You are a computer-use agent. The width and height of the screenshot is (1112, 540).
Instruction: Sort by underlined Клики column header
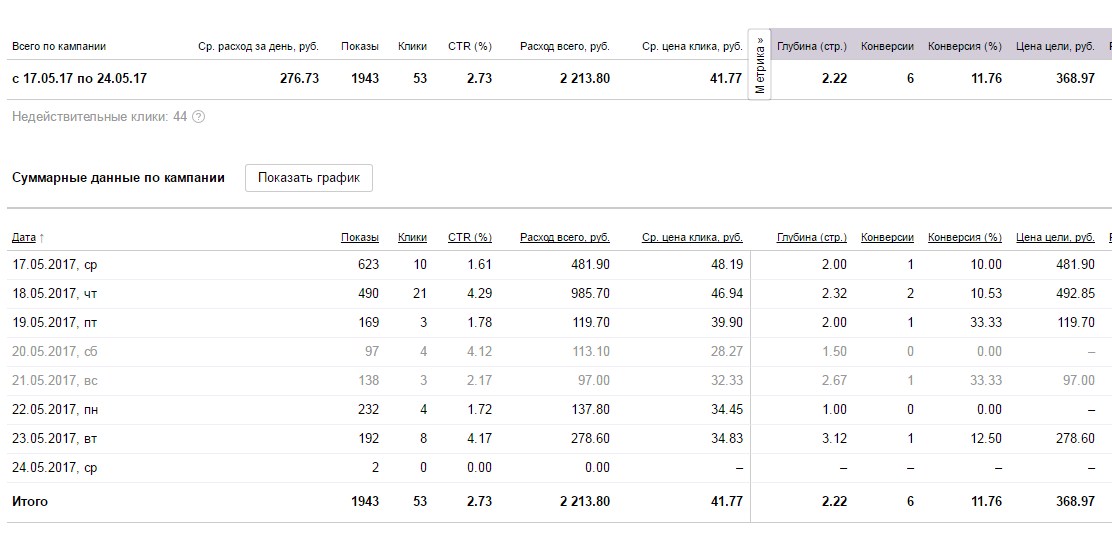click(x=412, y=238)
